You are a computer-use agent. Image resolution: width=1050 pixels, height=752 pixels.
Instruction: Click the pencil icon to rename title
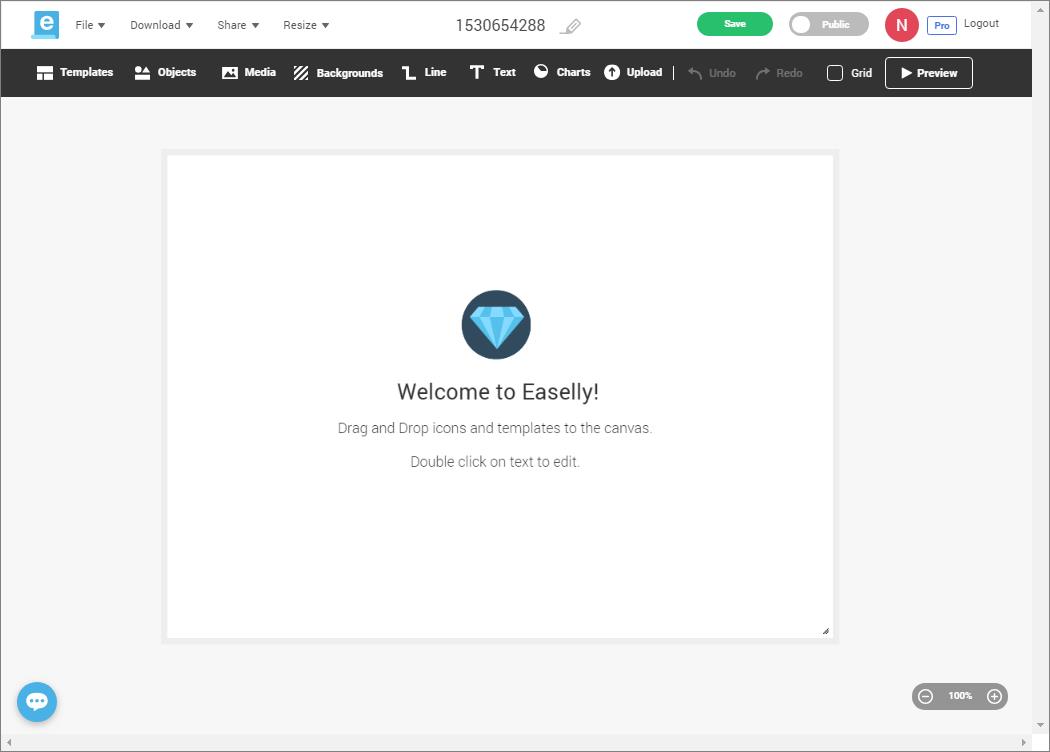point(571,26)
